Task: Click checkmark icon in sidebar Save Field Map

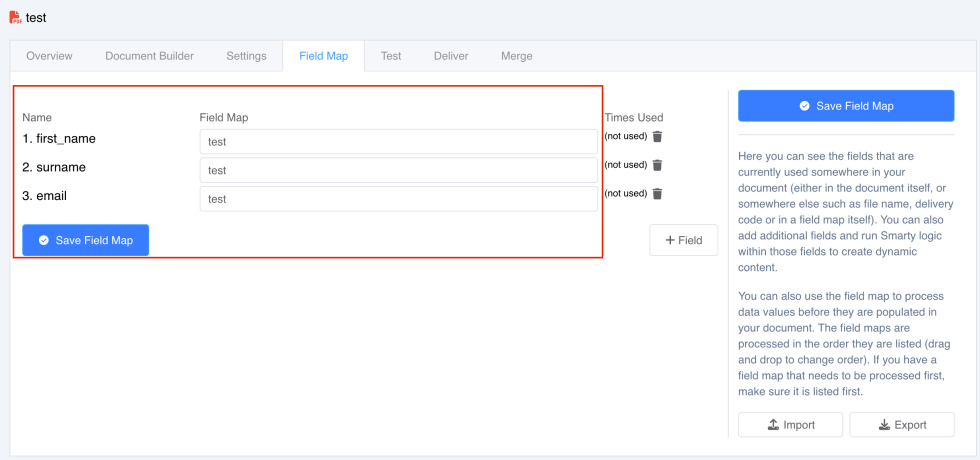Action: click(804, 106)
